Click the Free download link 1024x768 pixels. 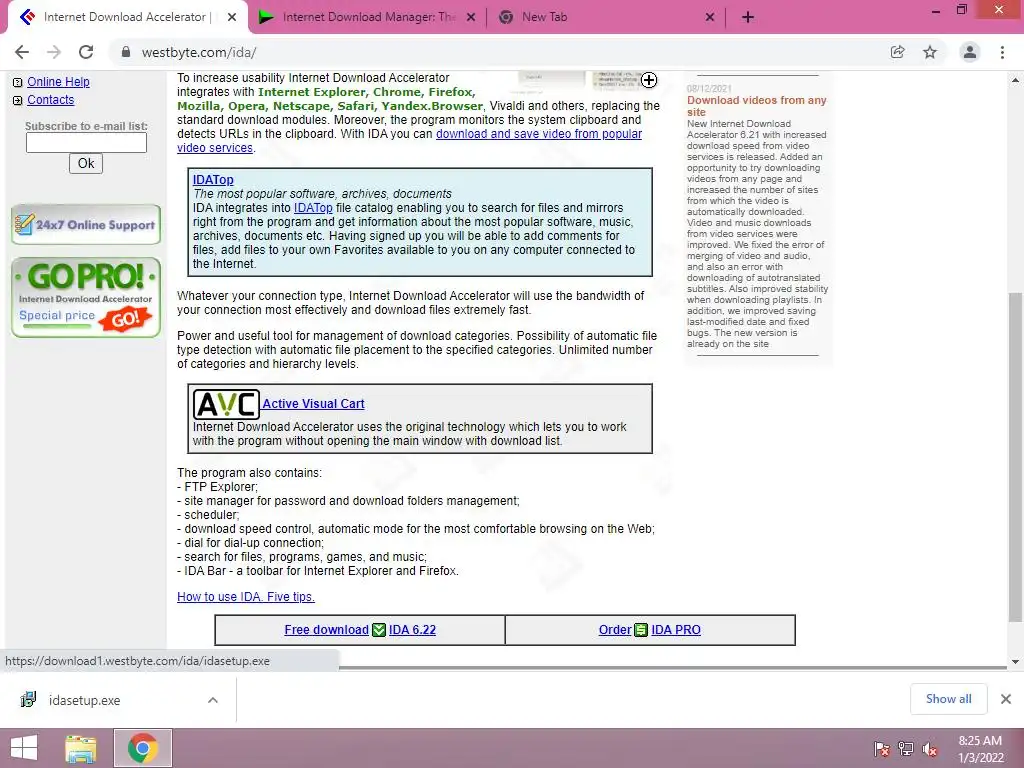pyautogui.click(x=327, y=630)
